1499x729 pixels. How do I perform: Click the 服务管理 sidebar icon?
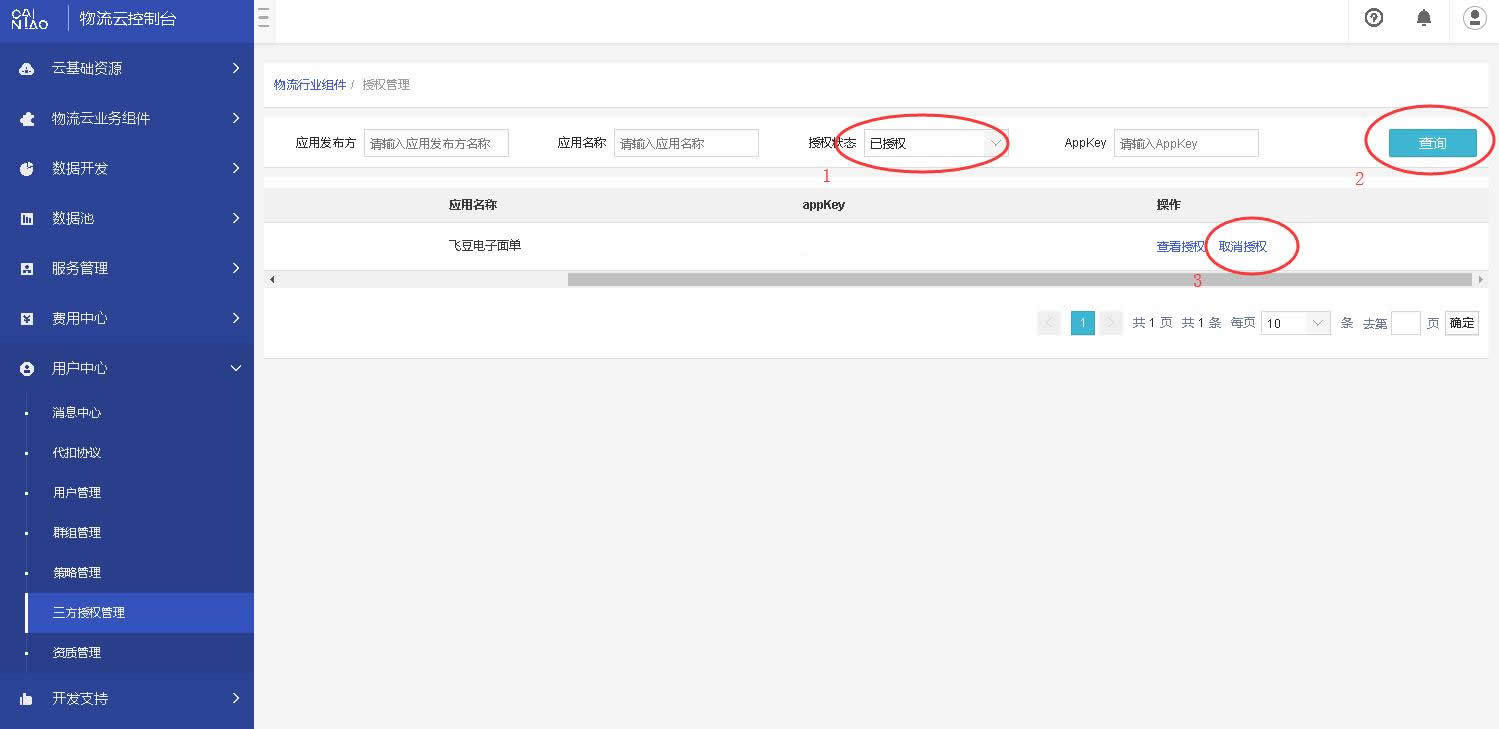(25, 268)
